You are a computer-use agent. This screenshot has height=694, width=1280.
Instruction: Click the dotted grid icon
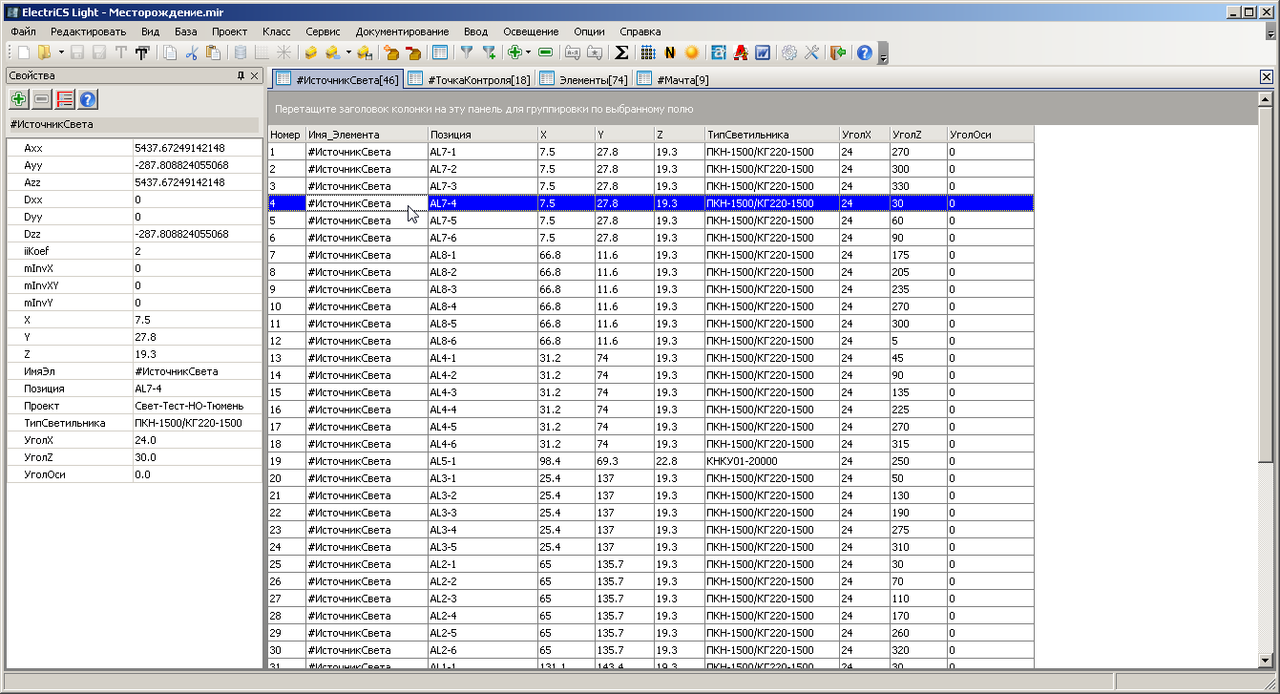click(648, 52)
